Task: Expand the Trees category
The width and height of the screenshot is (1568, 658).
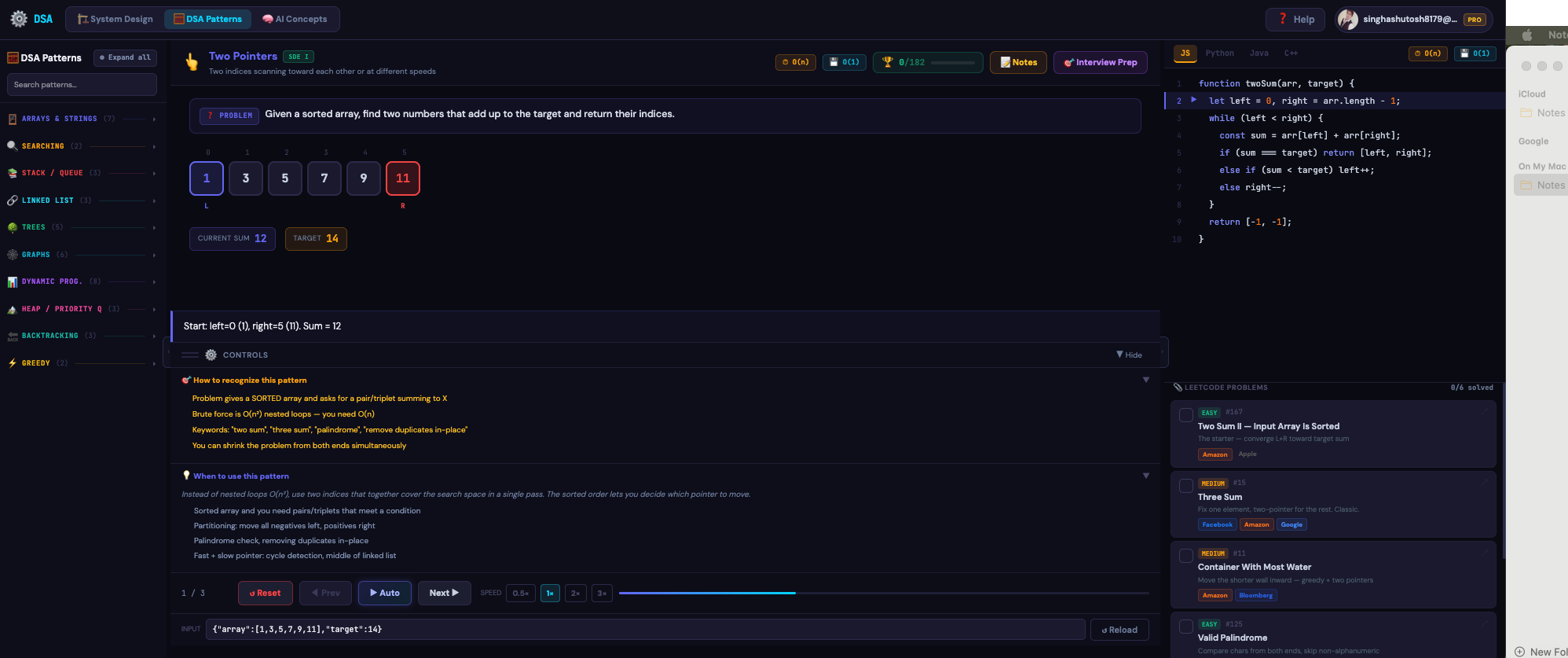Action: point(82,227)
